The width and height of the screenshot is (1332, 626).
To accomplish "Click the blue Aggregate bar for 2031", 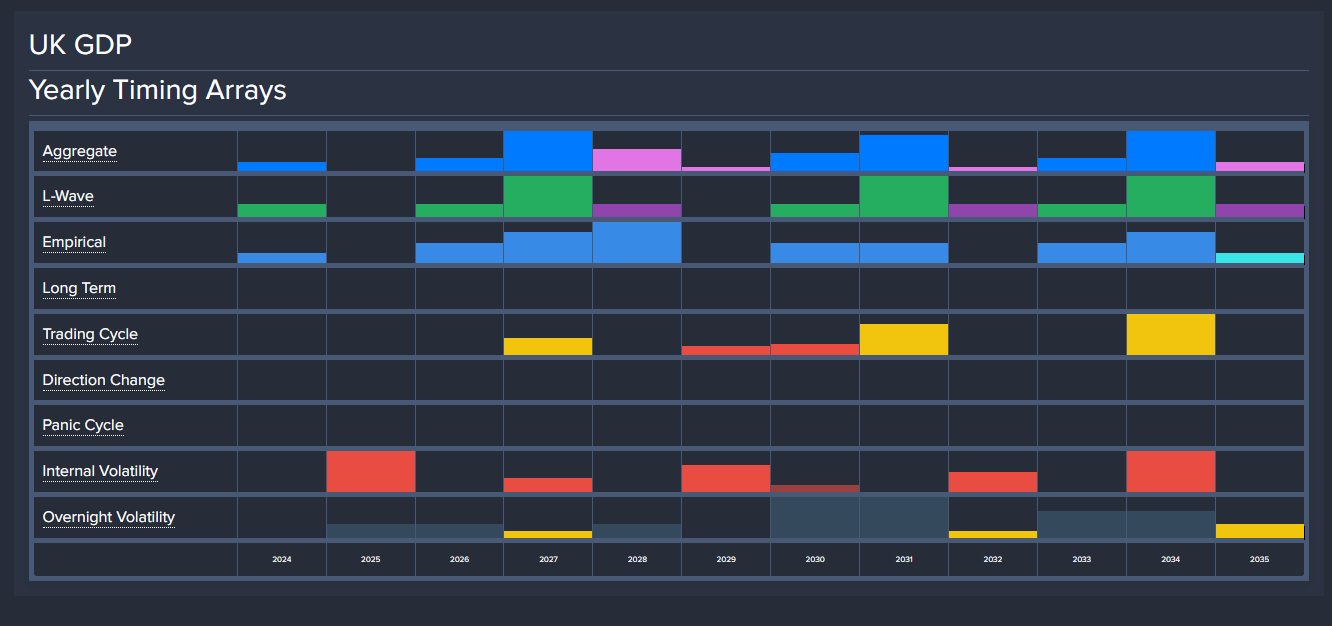I will 904,154.
